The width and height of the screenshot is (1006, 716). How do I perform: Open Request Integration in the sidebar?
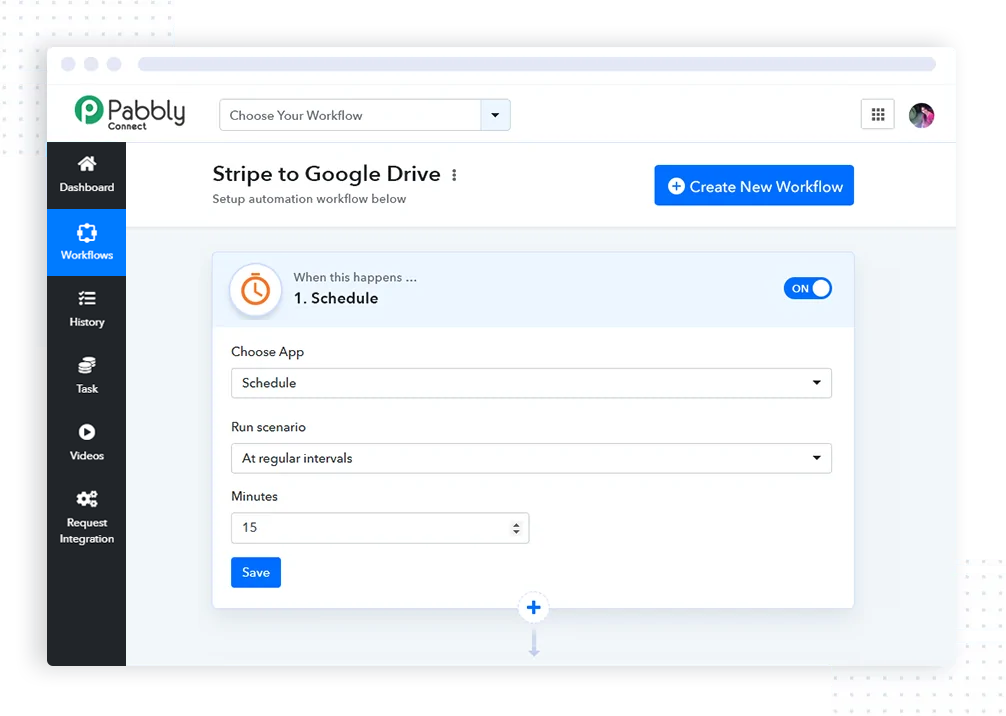click(x=87, y=517)
